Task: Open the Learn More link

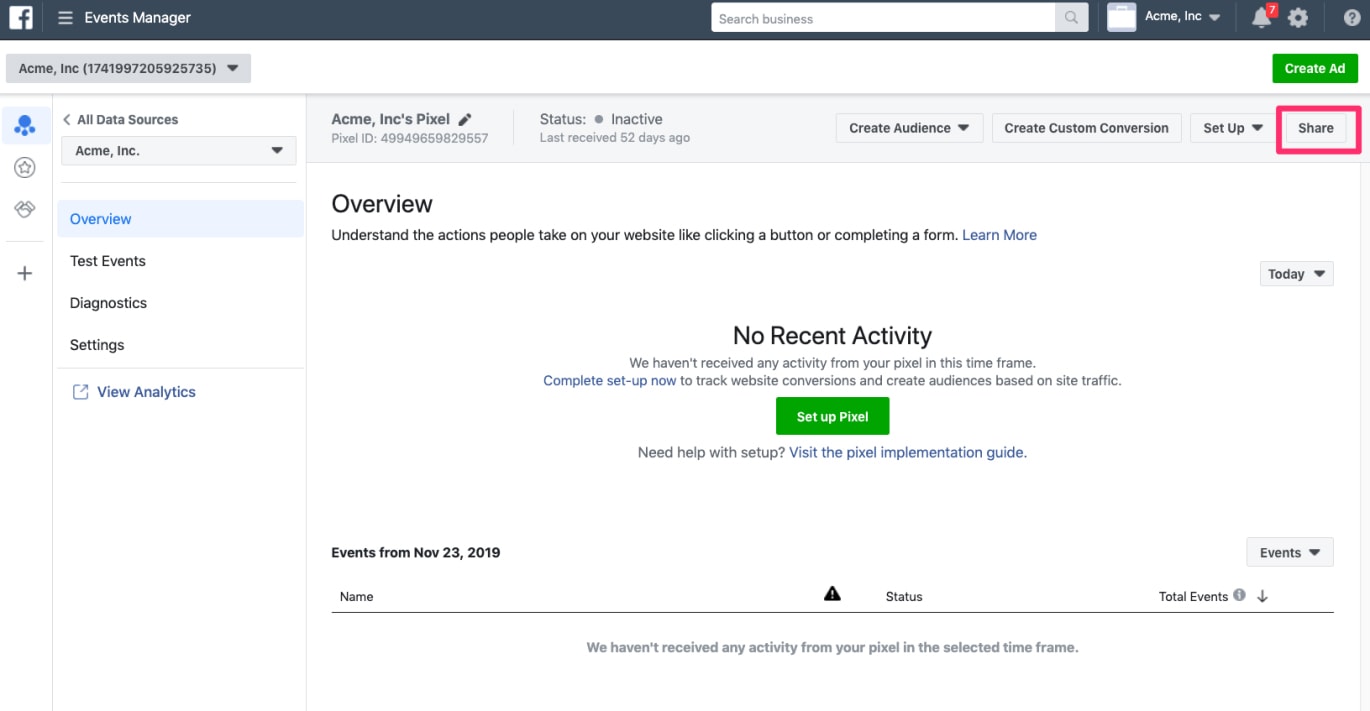Action: (999, 235)
